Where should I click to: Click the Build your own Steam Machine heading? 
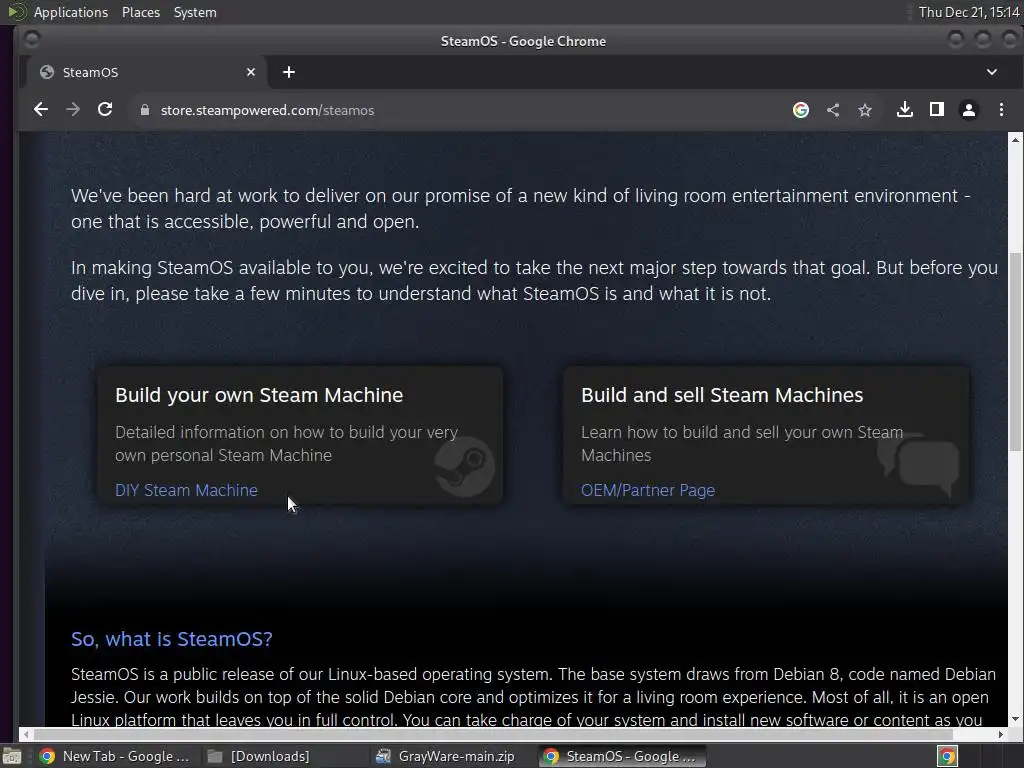point(259,395)
